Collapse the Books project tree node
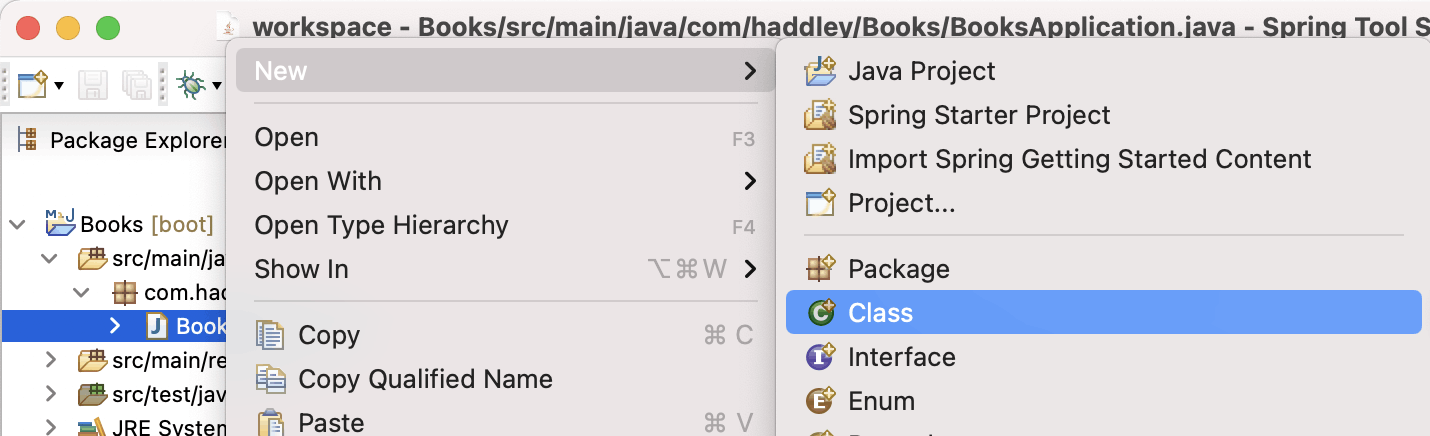The width and height of the screenshot is (1430, 436). 17,224
